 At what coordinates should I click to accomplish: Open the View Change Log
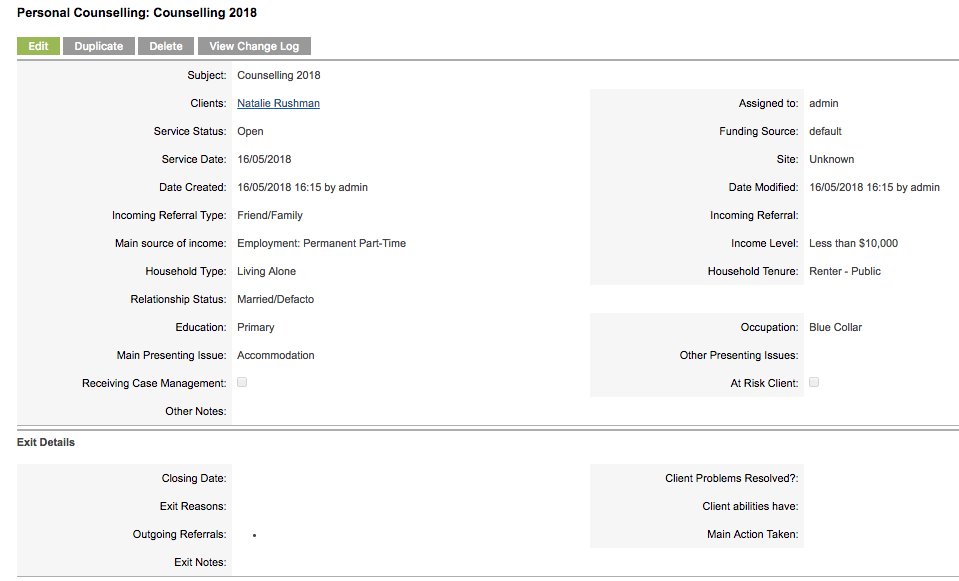coord(254,46)
